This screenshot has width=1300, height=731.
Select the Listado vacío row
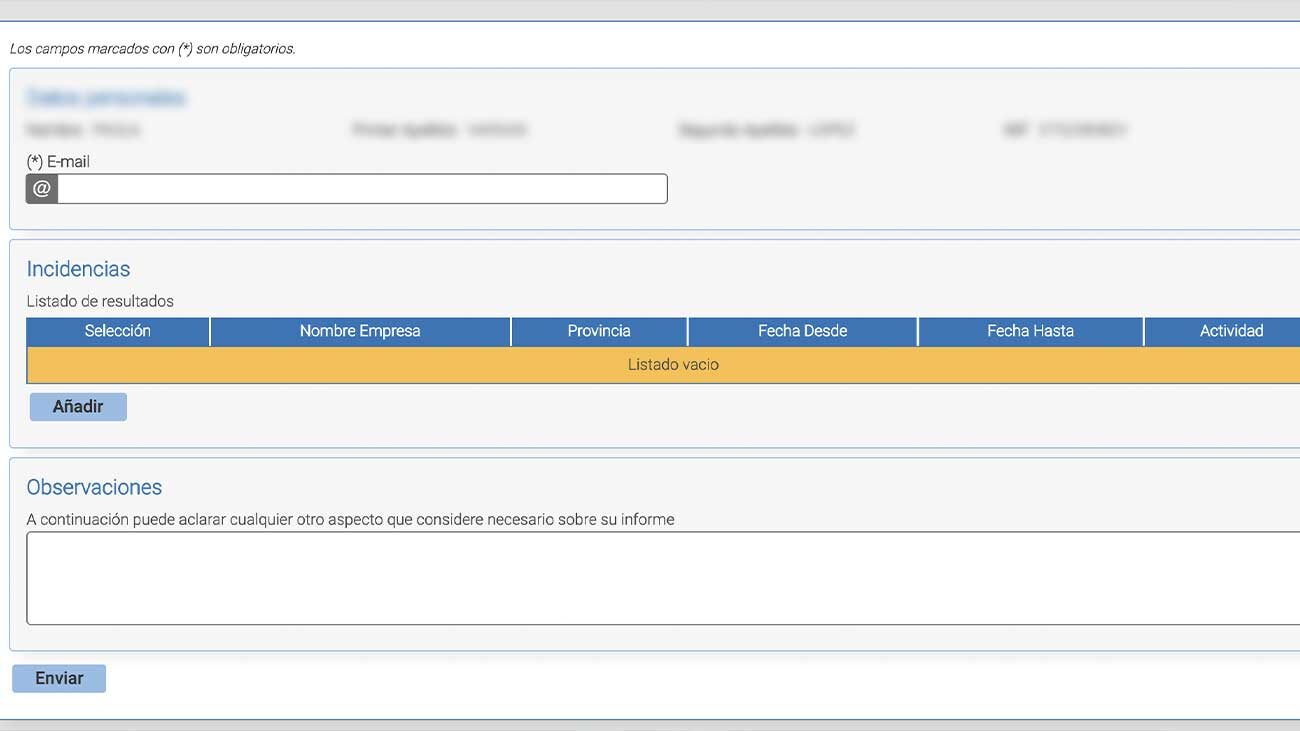point(672,364)
